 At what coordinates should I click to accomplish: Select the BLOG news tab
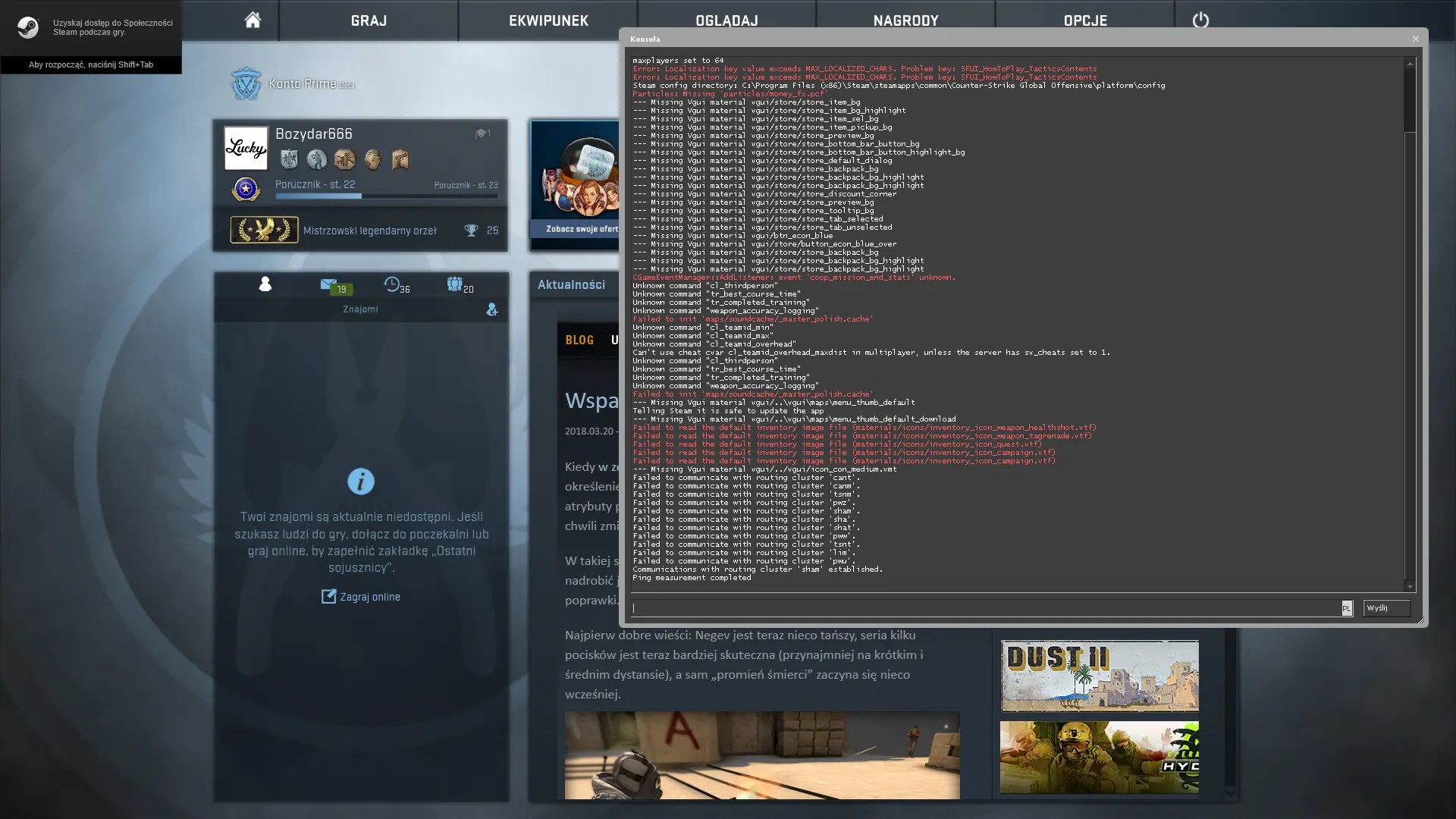579,340
